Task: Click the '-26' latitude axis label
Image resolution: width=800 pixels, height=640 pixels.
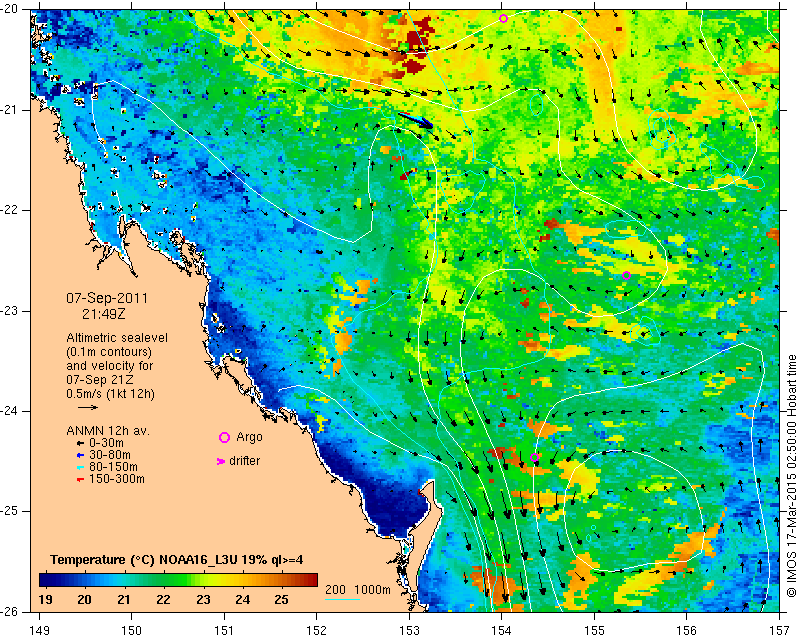Action: (x=11, y=612)
